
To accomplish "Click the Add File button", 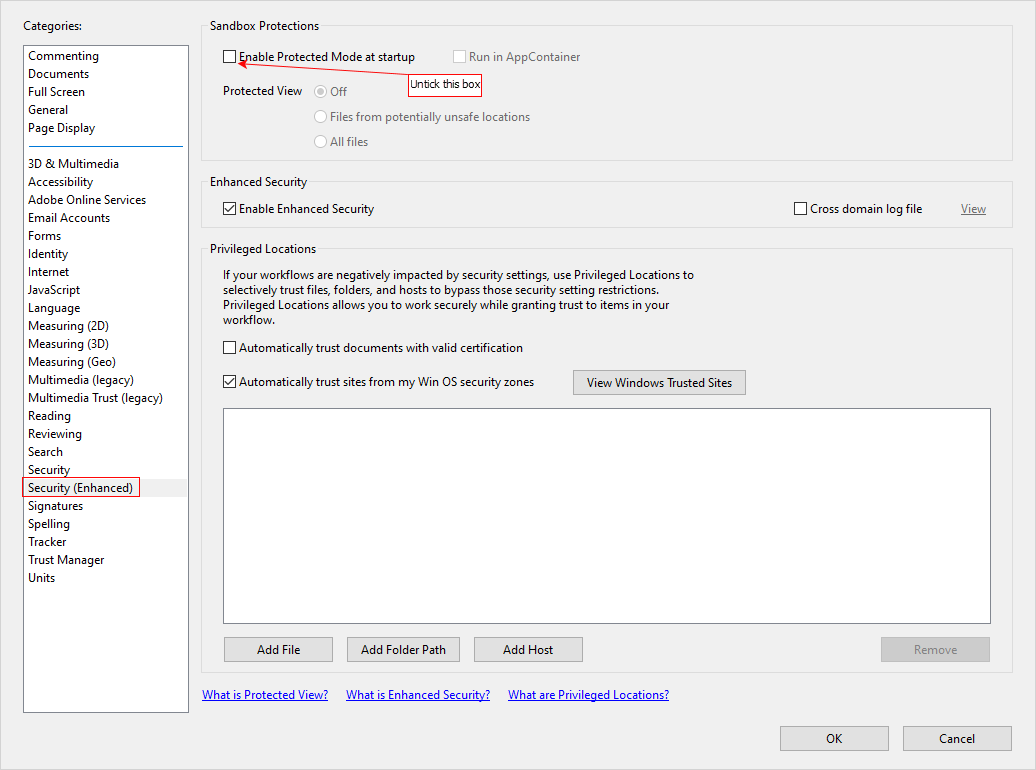I will pos(278,650).
